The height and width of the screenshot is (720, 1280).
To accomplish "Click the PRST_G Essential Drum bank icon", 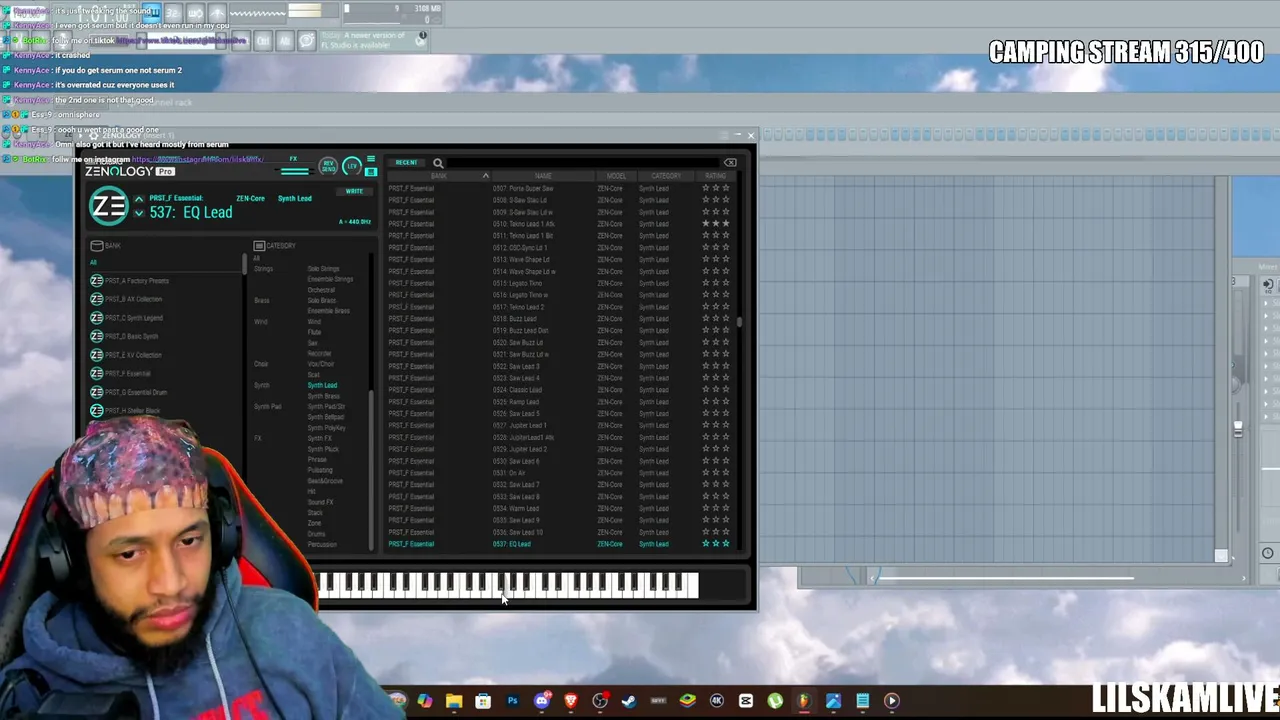I will click(96, 392).
